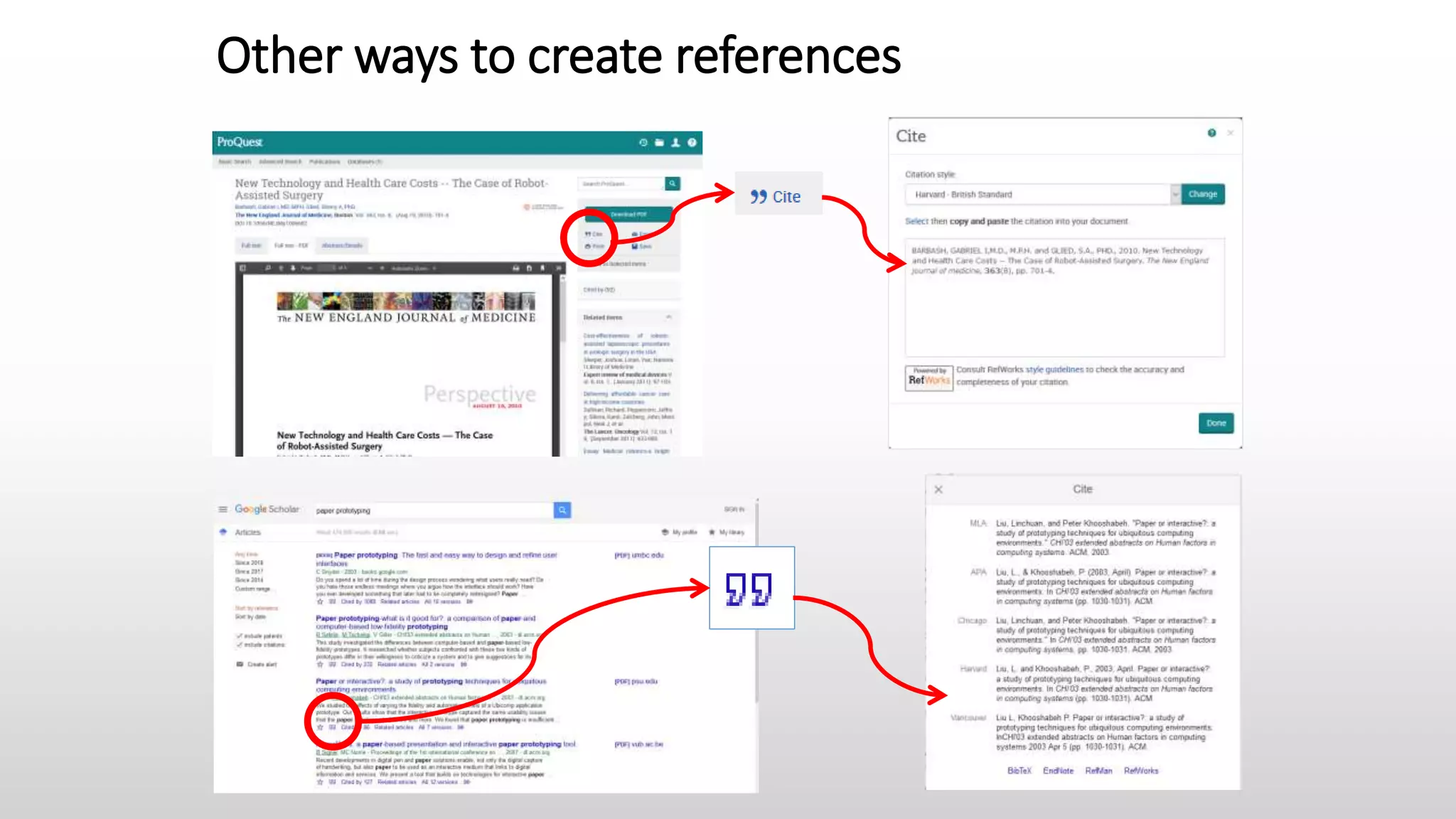Open the [PDF] umbc.edu link
This screenshot has width=1456, height=819.
coord(638,555)
